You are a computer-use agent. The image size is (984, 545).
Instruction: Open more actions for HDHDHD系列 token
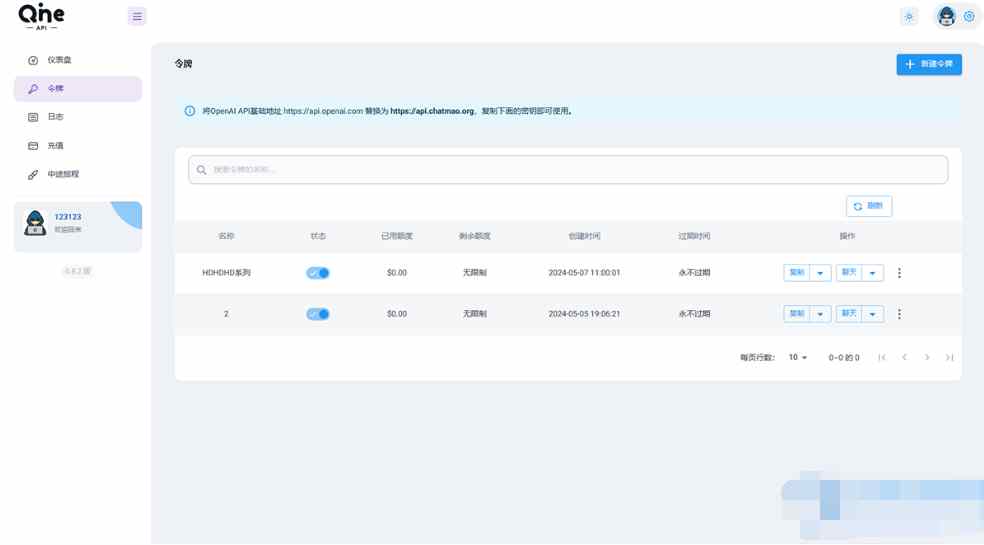click(x=899, y=273)
